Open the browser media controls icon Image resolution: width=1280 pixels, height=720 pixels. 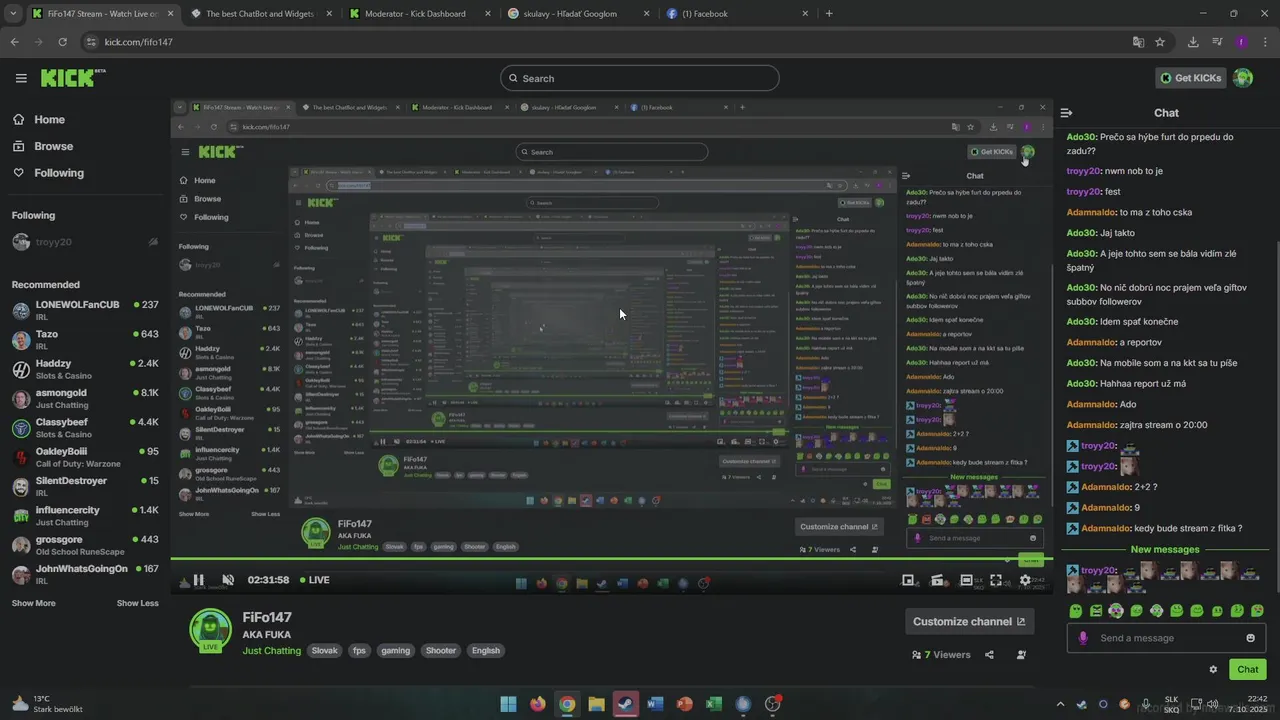coord(1217,42)
